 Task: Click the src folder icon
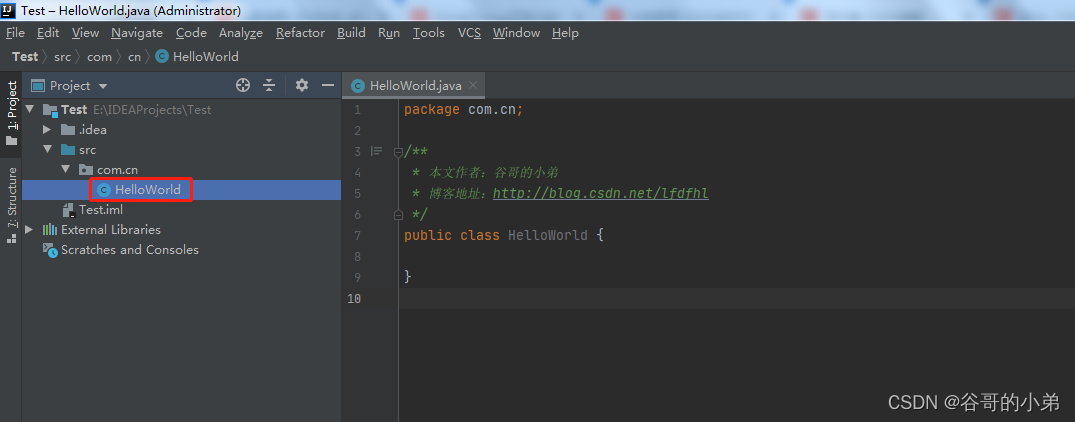pos(68,149)
